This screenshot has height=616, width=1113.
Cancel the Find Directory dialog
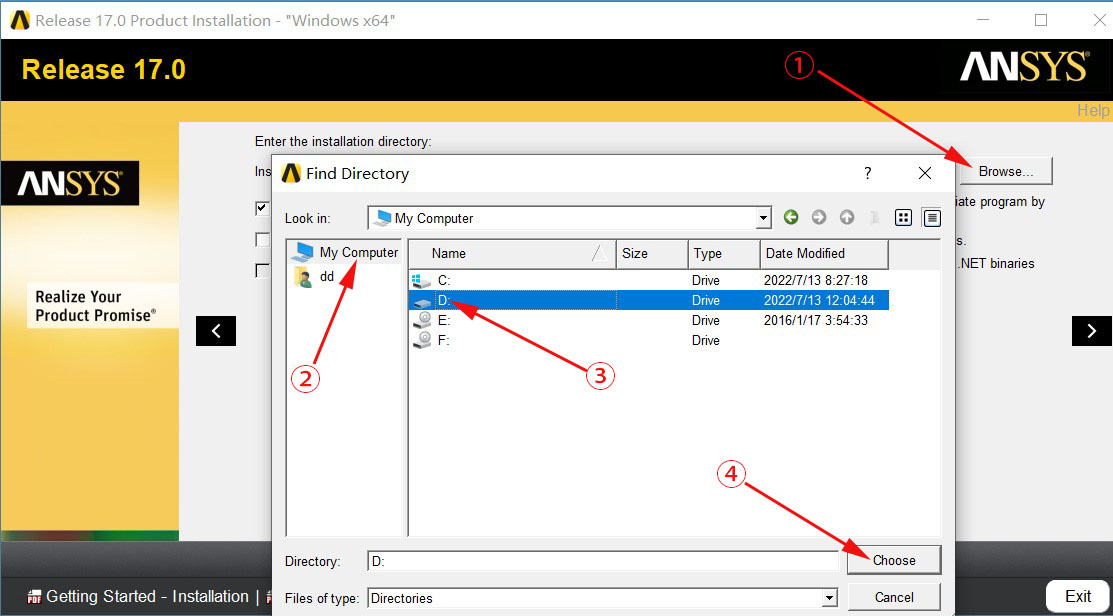tap(894, 598)
